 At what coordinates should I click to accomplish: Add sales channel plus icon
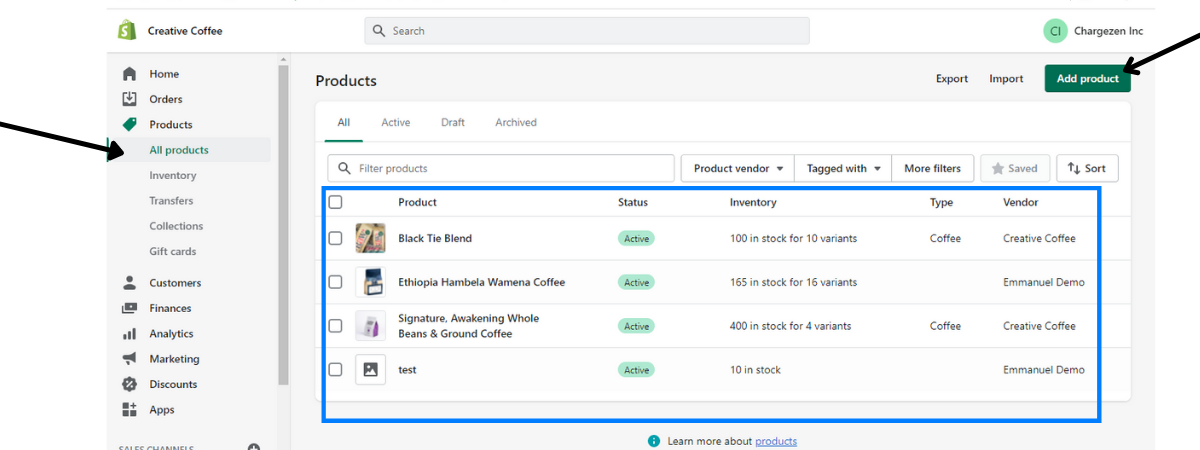254,447
